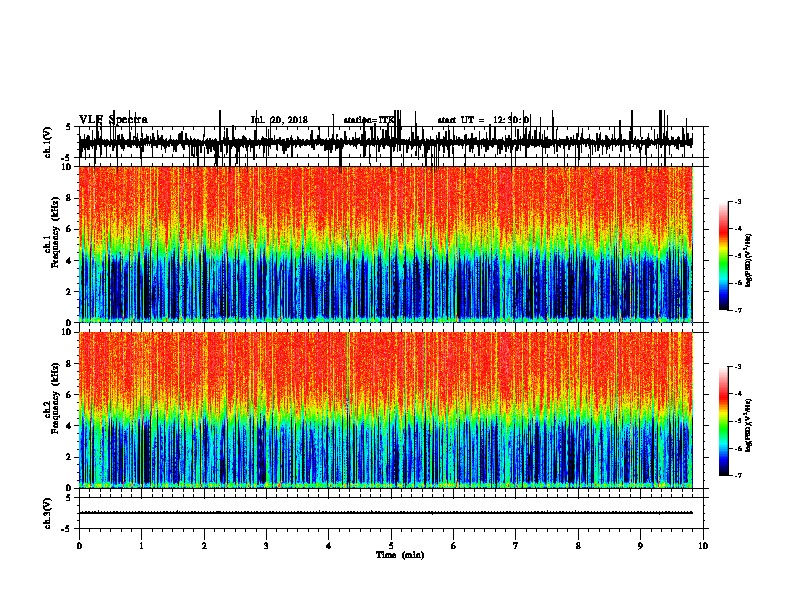The image size is (792, 612).
Task: Click time axis tick label "9"
Action: click(640, 546)
